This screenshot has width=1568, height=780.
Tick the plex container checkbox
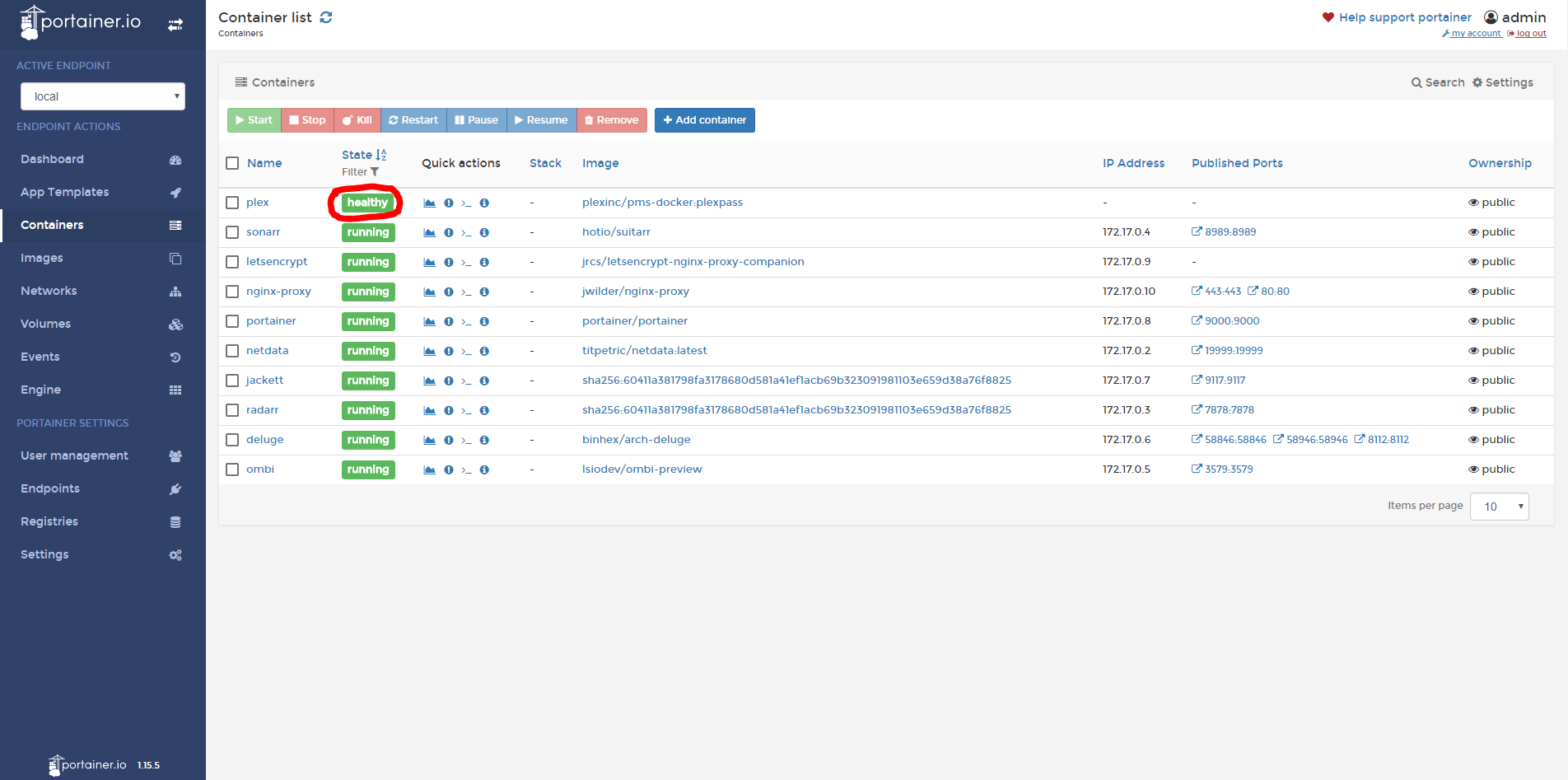[x=232, y=203]
